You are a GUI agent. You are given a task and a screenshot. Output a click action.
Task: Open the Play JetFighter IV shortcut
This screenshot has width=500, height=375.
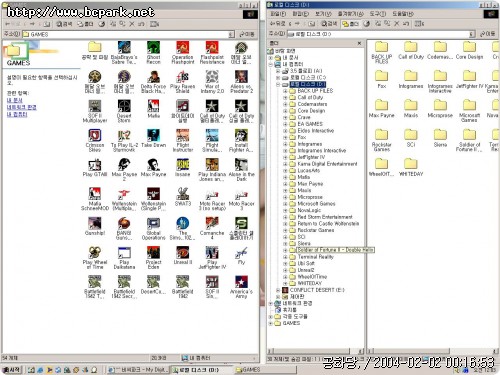[212, 258]
